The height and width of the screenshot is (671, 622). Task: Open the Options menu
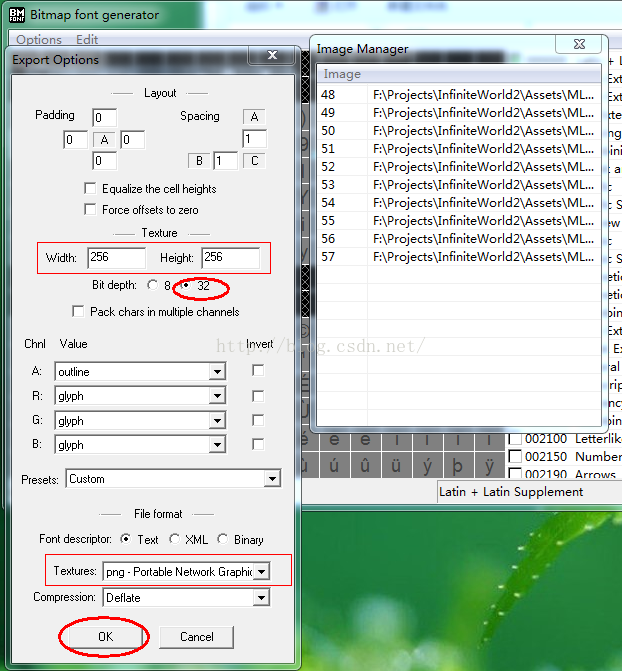point(39,39)
